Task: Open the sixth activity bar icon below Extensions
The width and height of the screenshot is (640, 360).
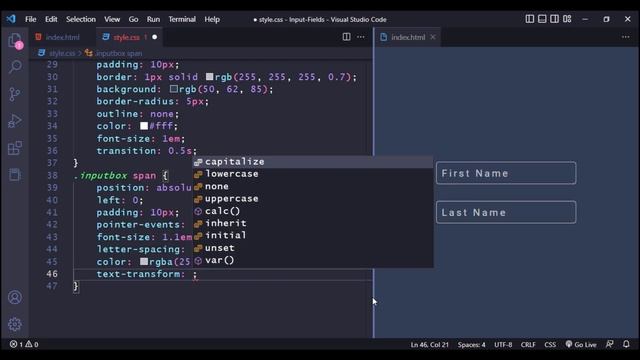Action: [15, 175]
